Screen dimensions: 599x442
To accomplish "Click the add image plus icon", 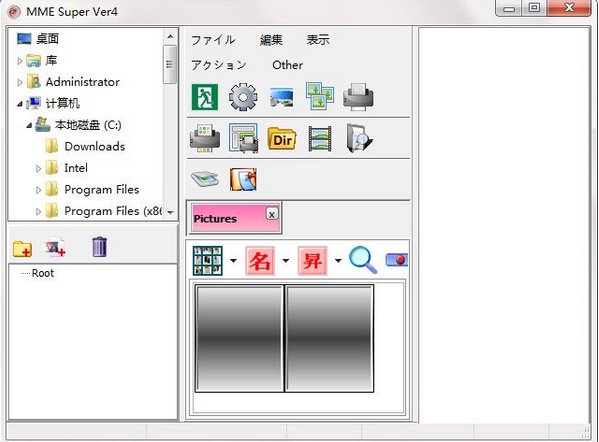I will pyautogui.click(x=55, y=247).
